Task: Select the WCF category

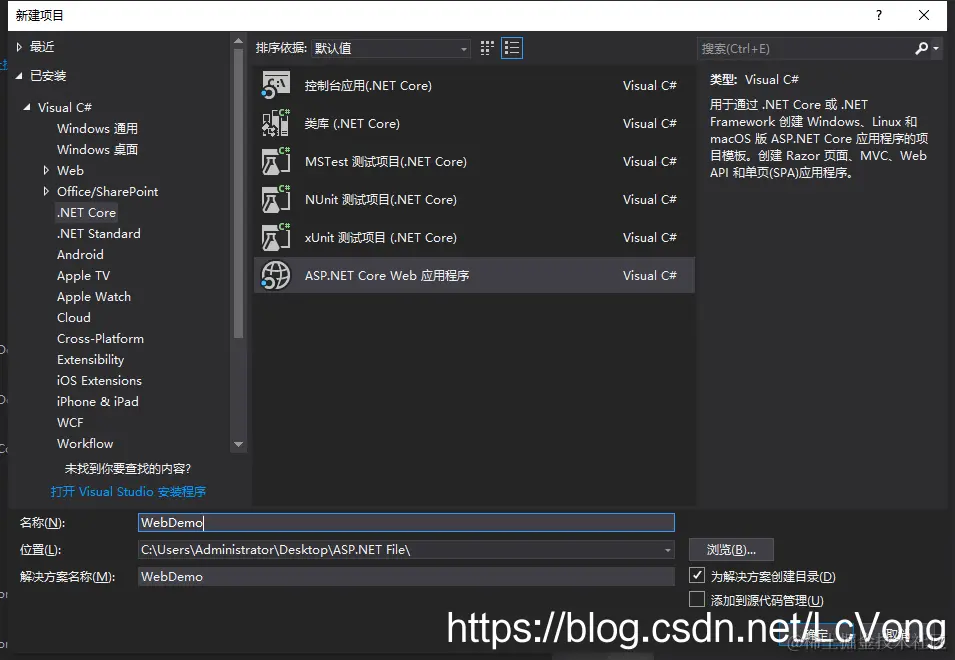Action: point(70,423)
